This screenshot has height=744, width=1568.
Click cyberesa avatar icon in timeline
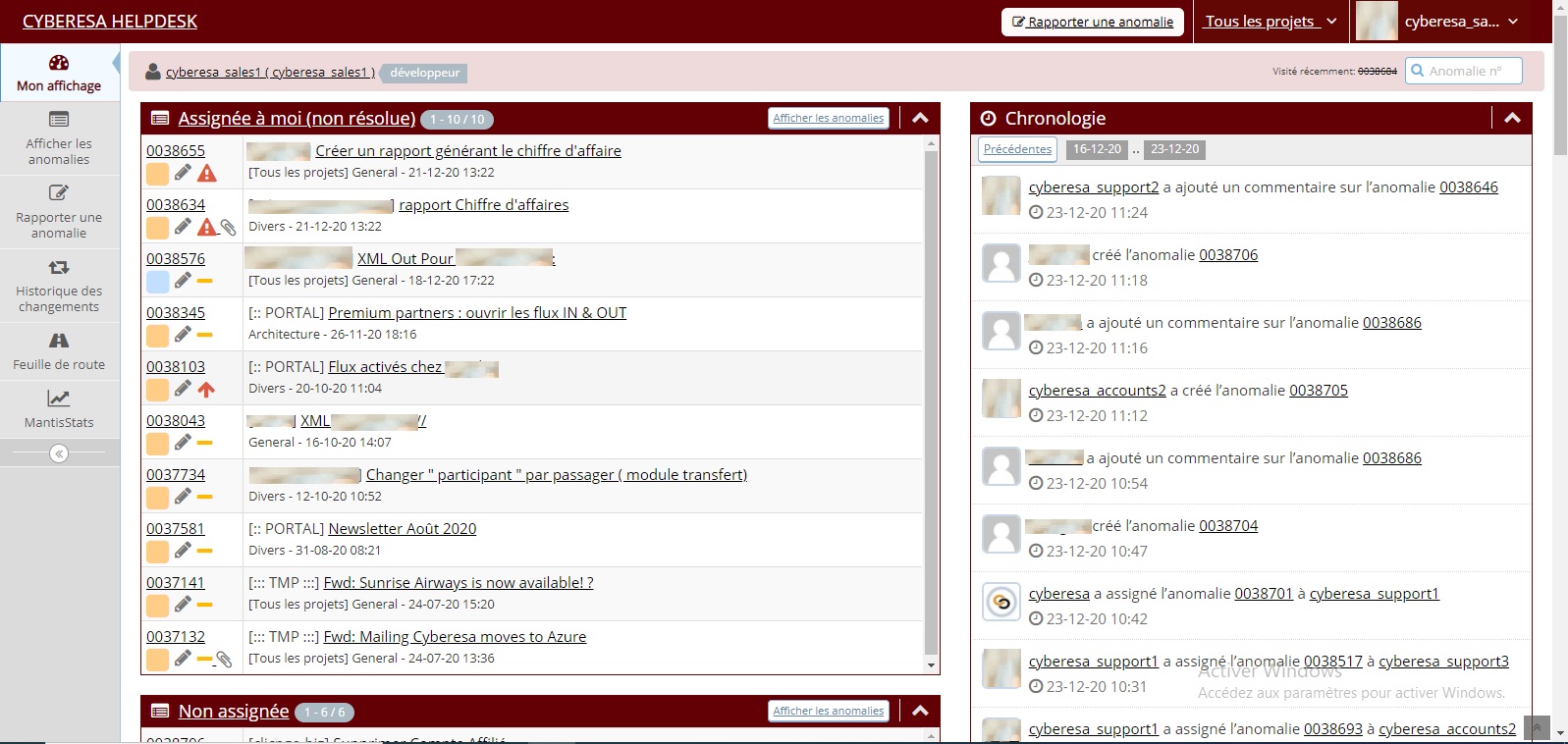coord(1001,602)
